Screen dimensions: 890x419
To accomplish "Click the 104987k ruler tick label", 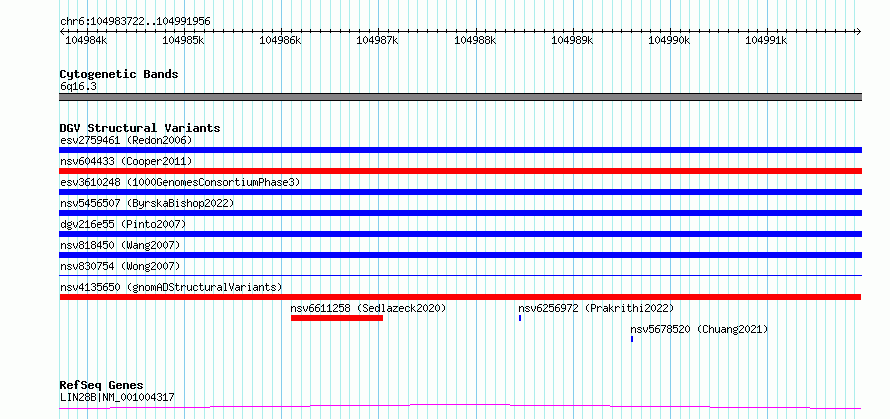I will 377,40.
